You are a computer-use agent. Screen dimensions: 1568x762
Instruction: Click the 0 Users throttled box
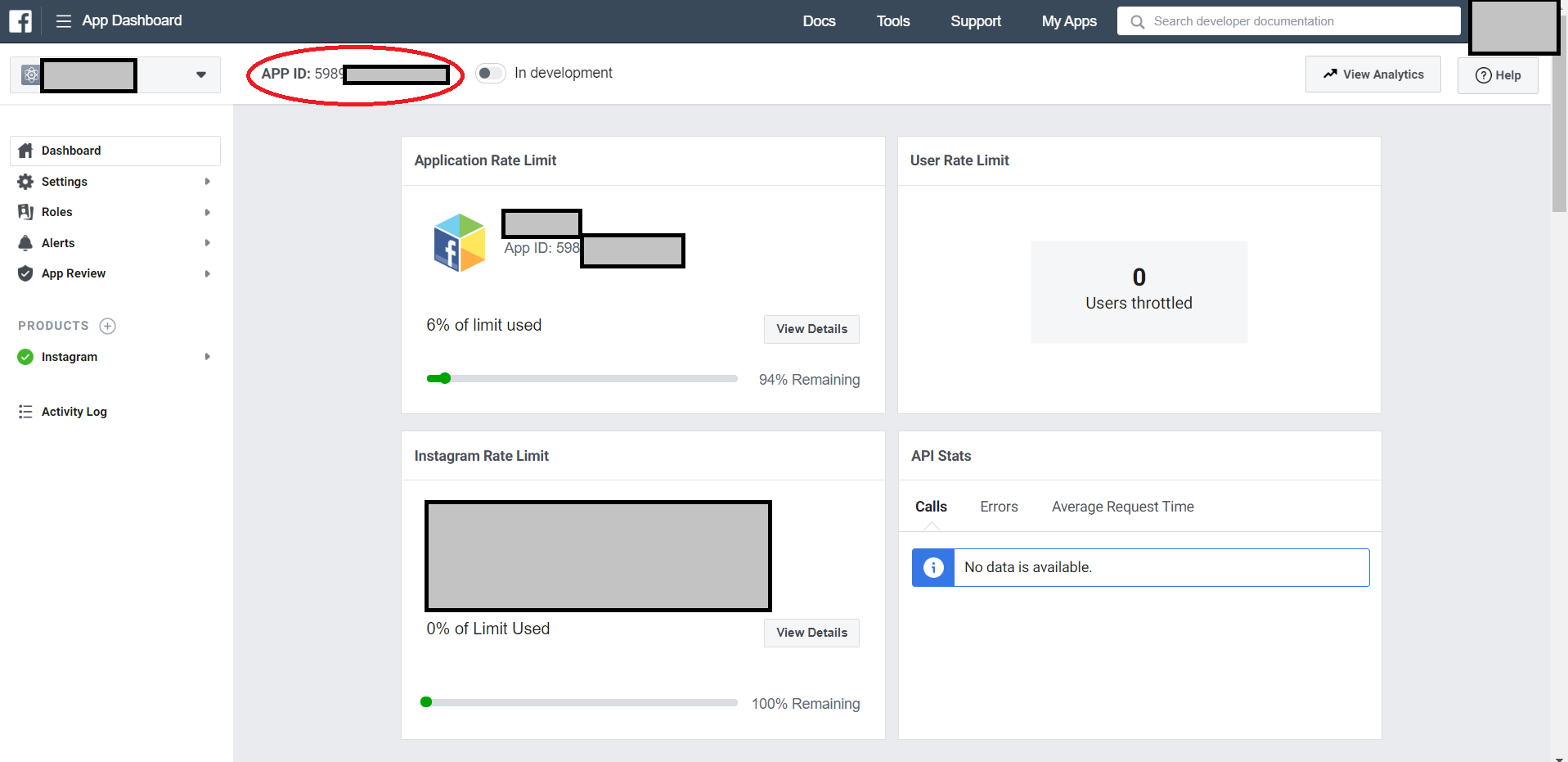(x=1139, y=291)
